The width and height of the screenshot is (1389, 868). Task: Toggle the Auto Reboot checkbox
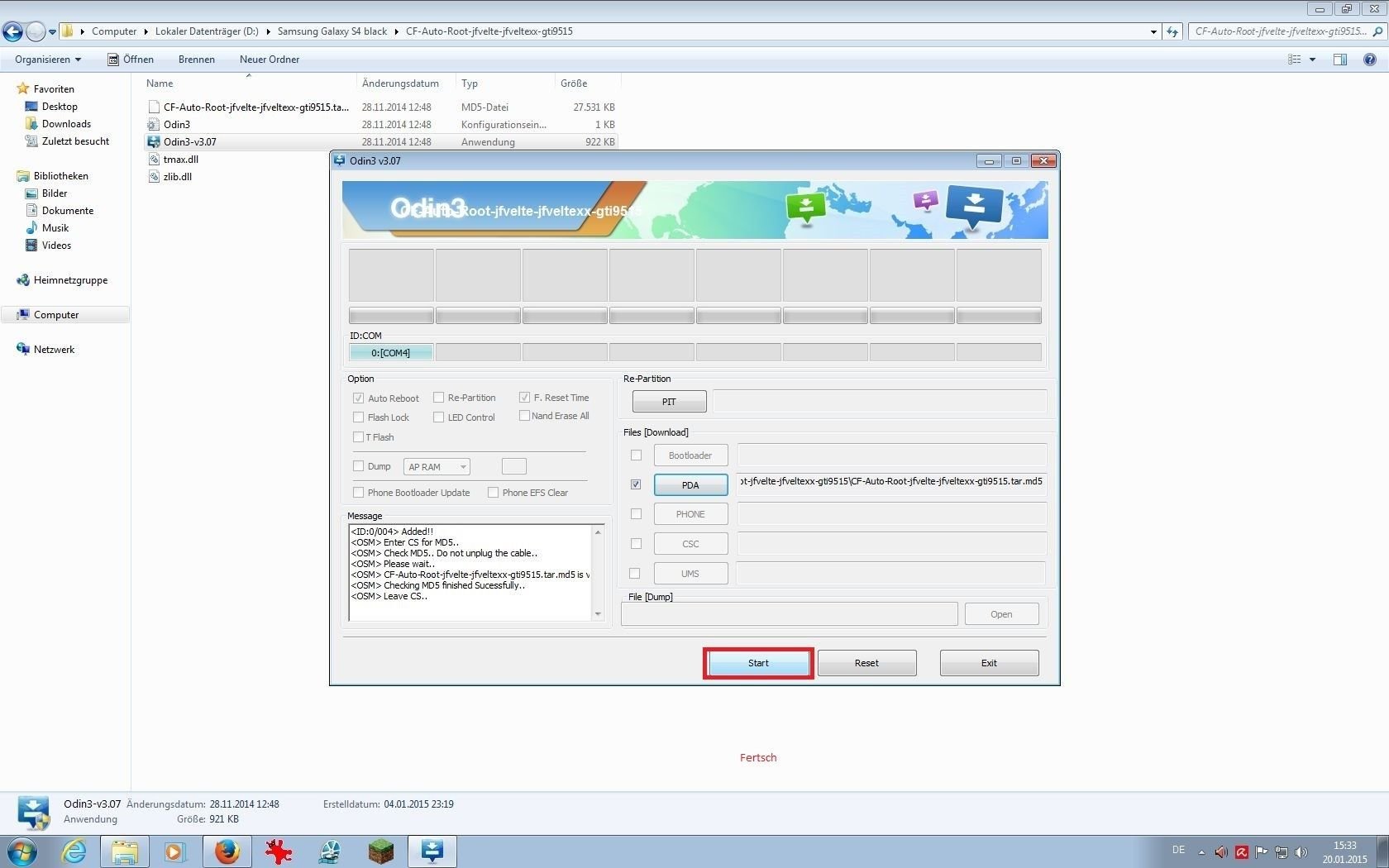tap(359, 398)
